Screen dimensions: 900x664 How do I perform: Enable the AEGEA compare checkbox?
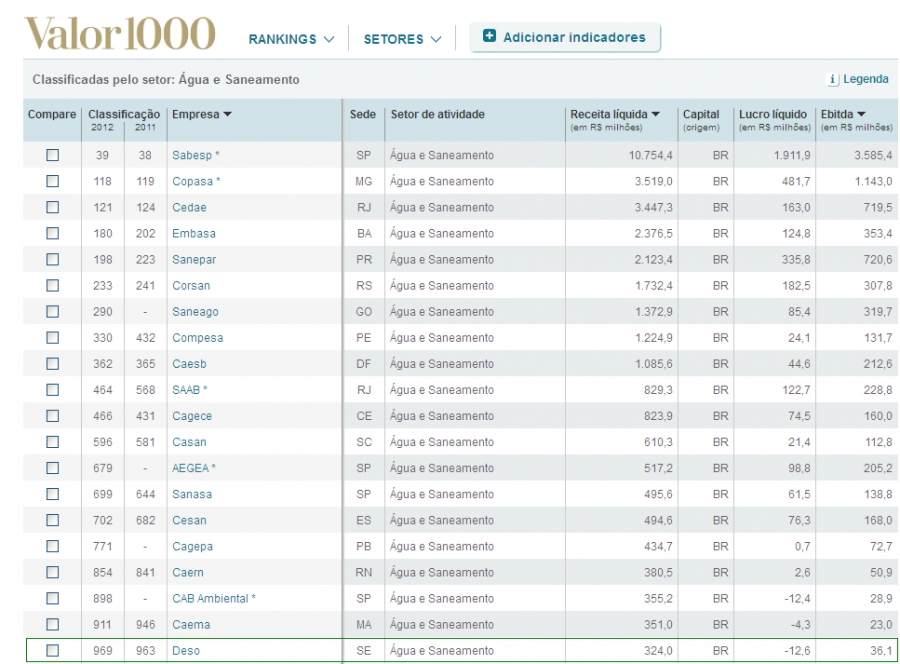(x=52, y=468)
